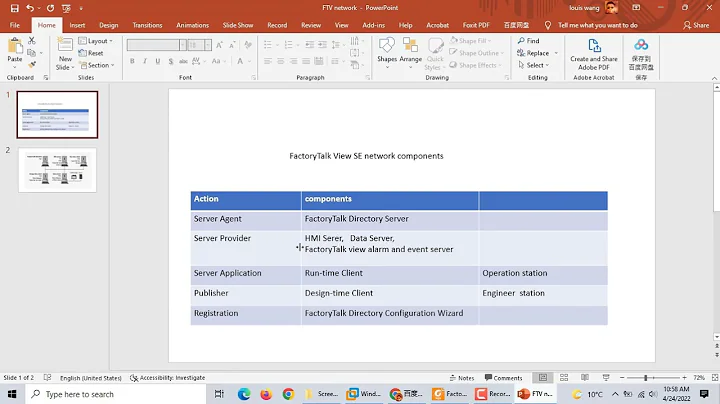
Task: Open the Slide Show tab
Action: point(238,25)
